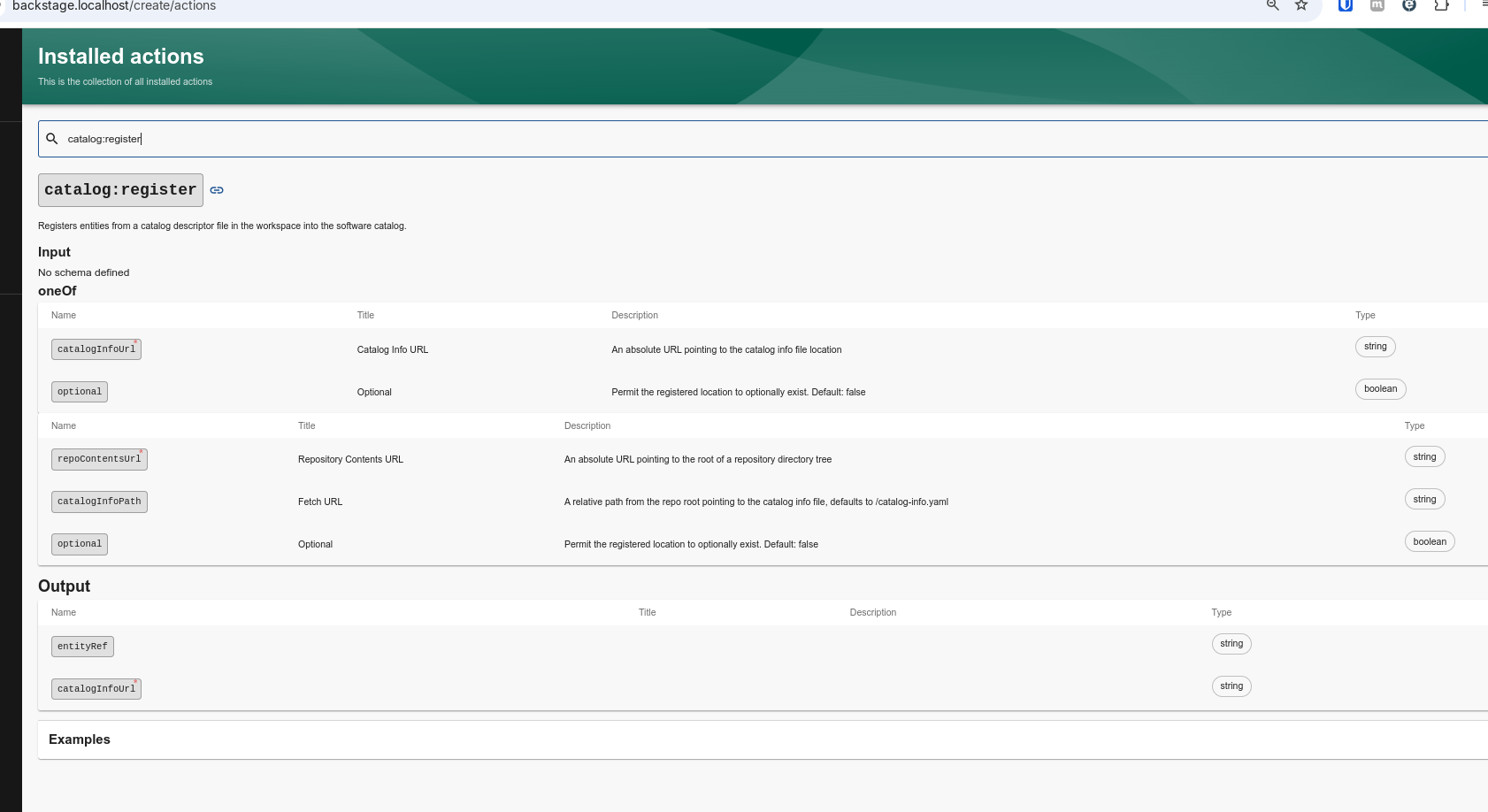Expand the Examples section
1488x812 pixels.
click(80, 739)
